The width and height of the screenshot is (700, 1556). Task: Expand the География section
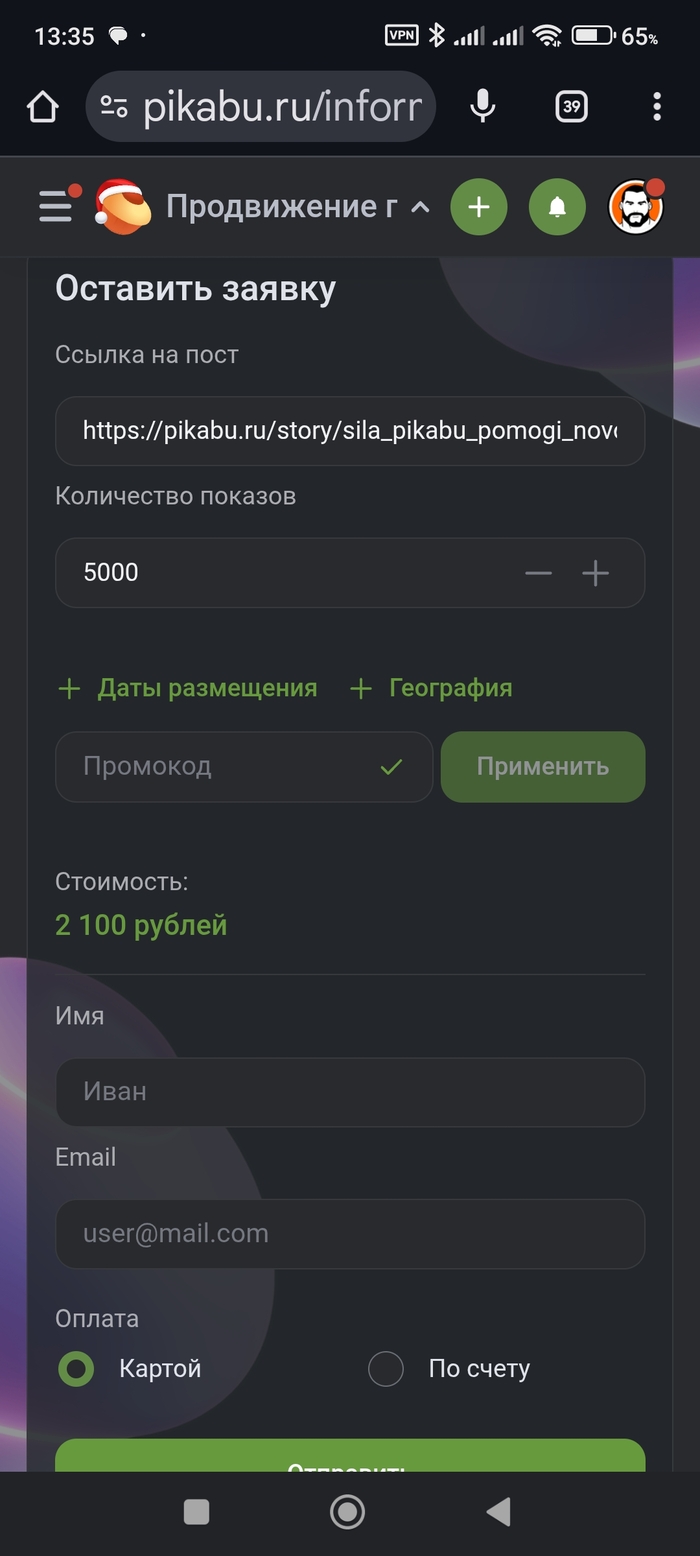pyautogui.click(x=431, y=688)
